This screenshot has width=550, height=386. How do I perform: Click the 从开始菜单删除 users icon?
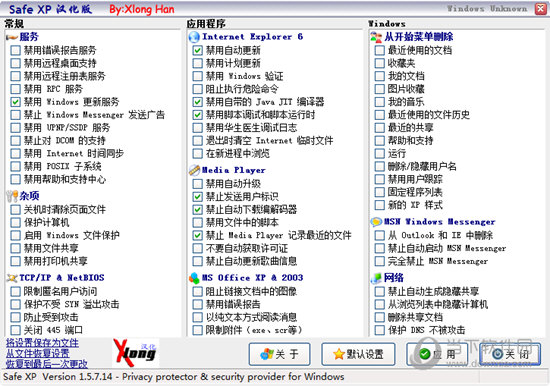(376, 37)
